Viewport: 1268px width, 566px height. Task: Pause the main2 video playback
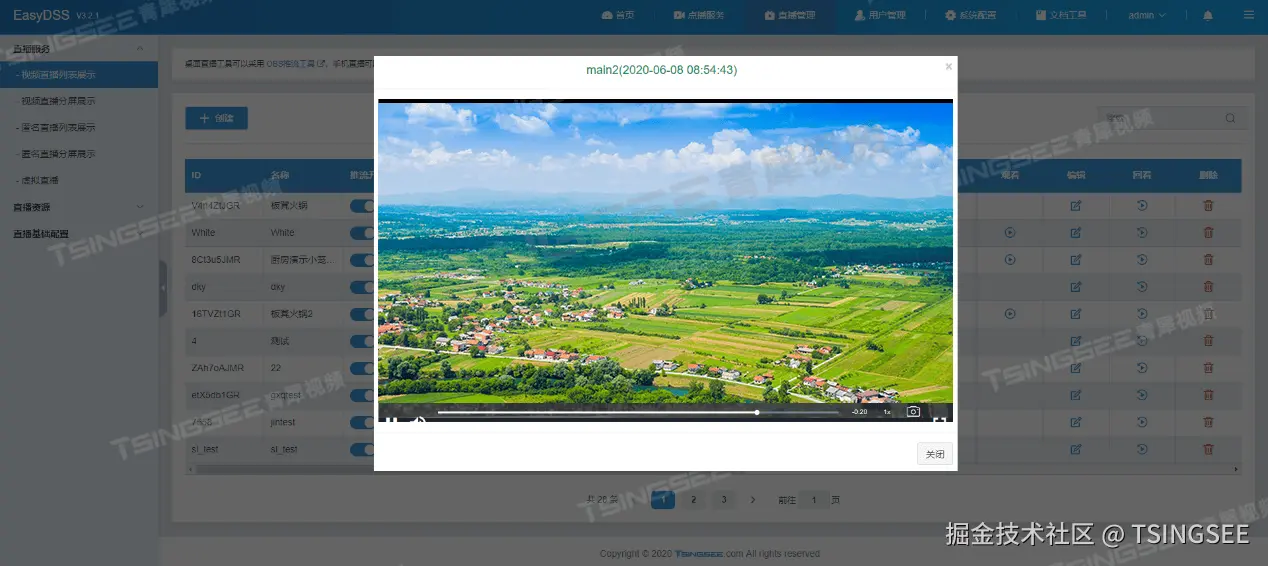[x=391, y=420]
